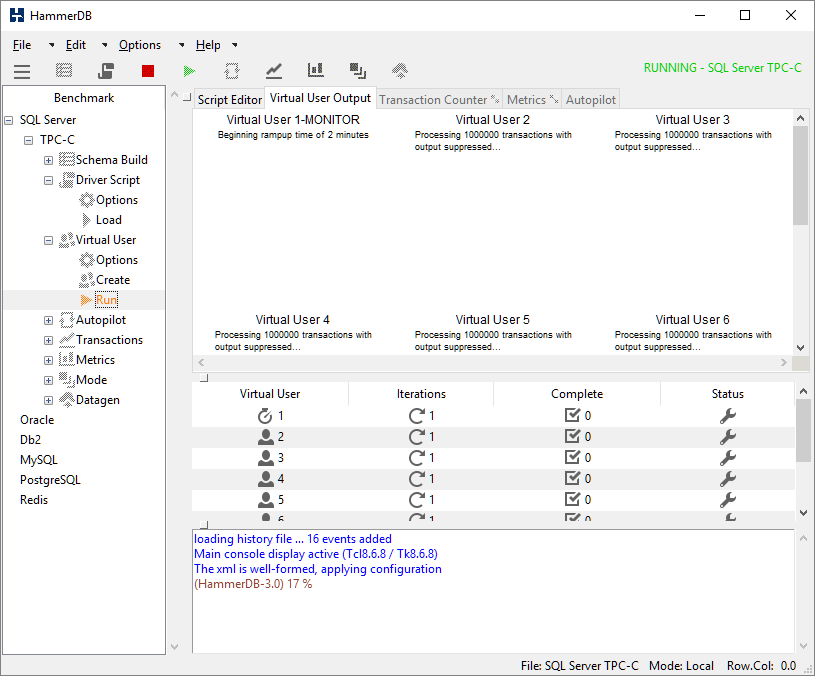Expand the Autopilot tree node
Image resolution: width=815 pixels, height=676 pixels.
click(48, 320)
